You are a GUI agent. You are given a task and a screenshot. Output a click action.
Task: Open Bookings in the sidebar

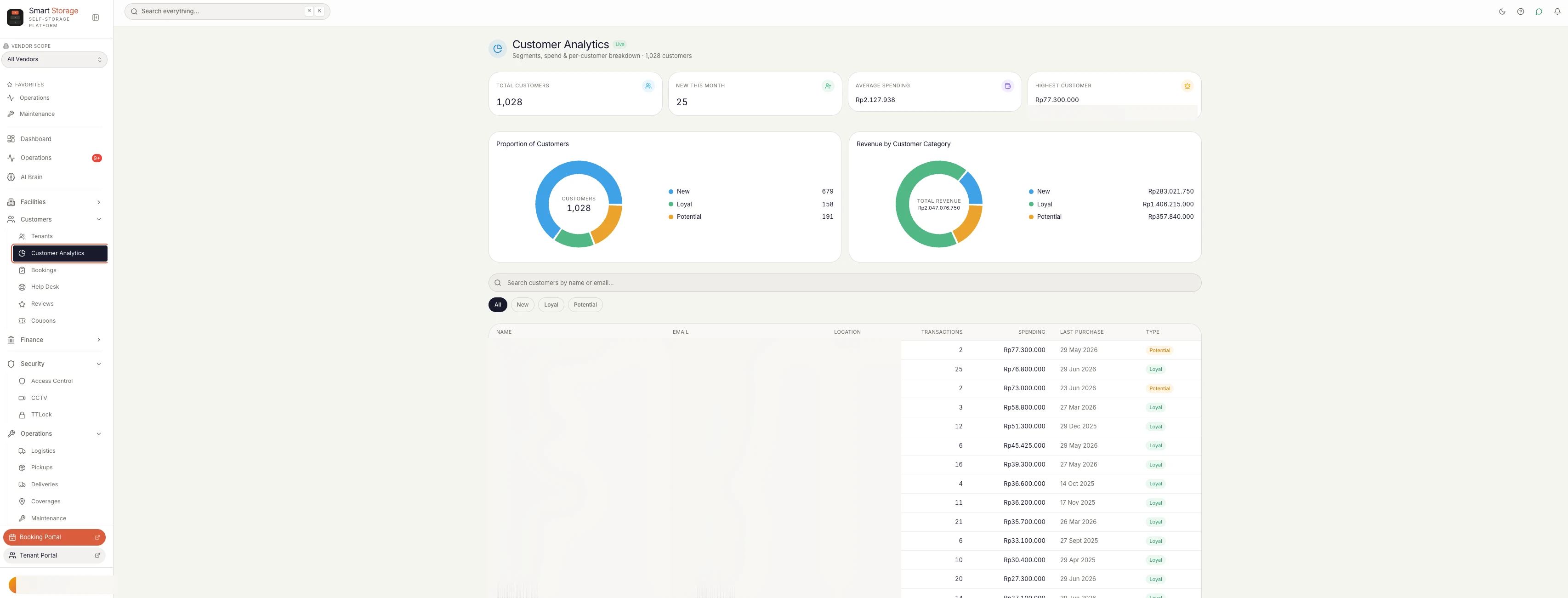click(60, 270)
